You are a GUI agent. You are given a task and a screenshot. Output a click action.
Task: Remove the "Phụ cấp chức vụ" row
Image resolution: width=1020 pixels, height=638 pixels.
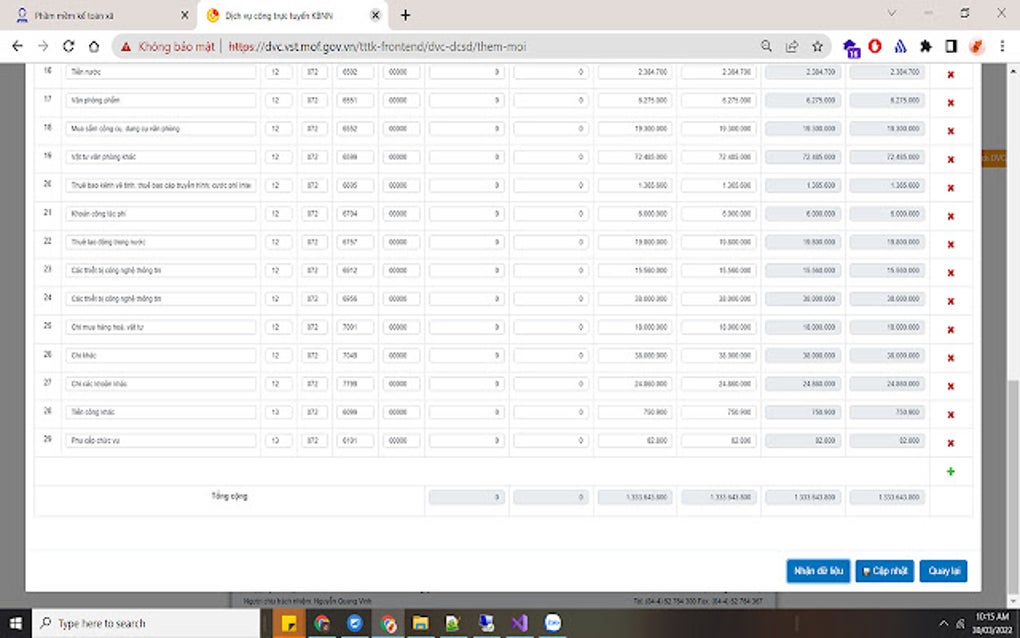[x=950, y=440]
